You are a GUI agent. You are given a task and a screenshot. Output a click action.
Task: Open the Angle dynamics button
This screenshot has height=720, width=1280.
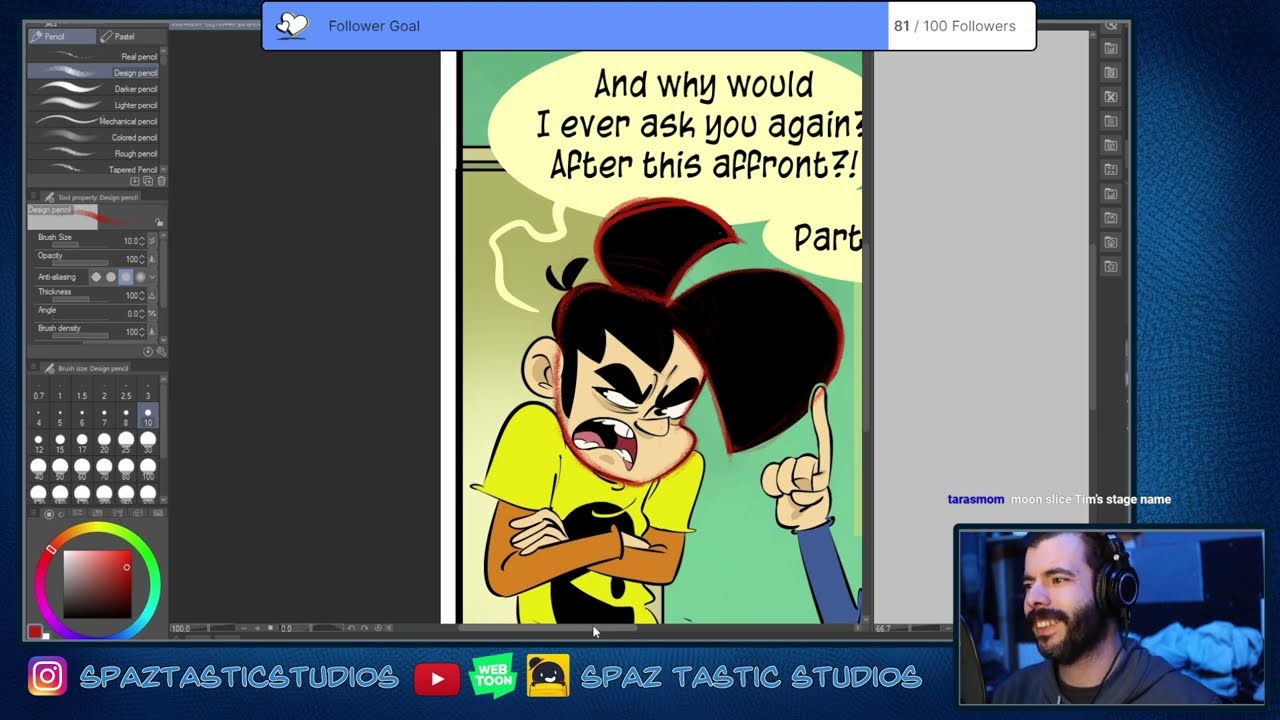coord(152,314)
